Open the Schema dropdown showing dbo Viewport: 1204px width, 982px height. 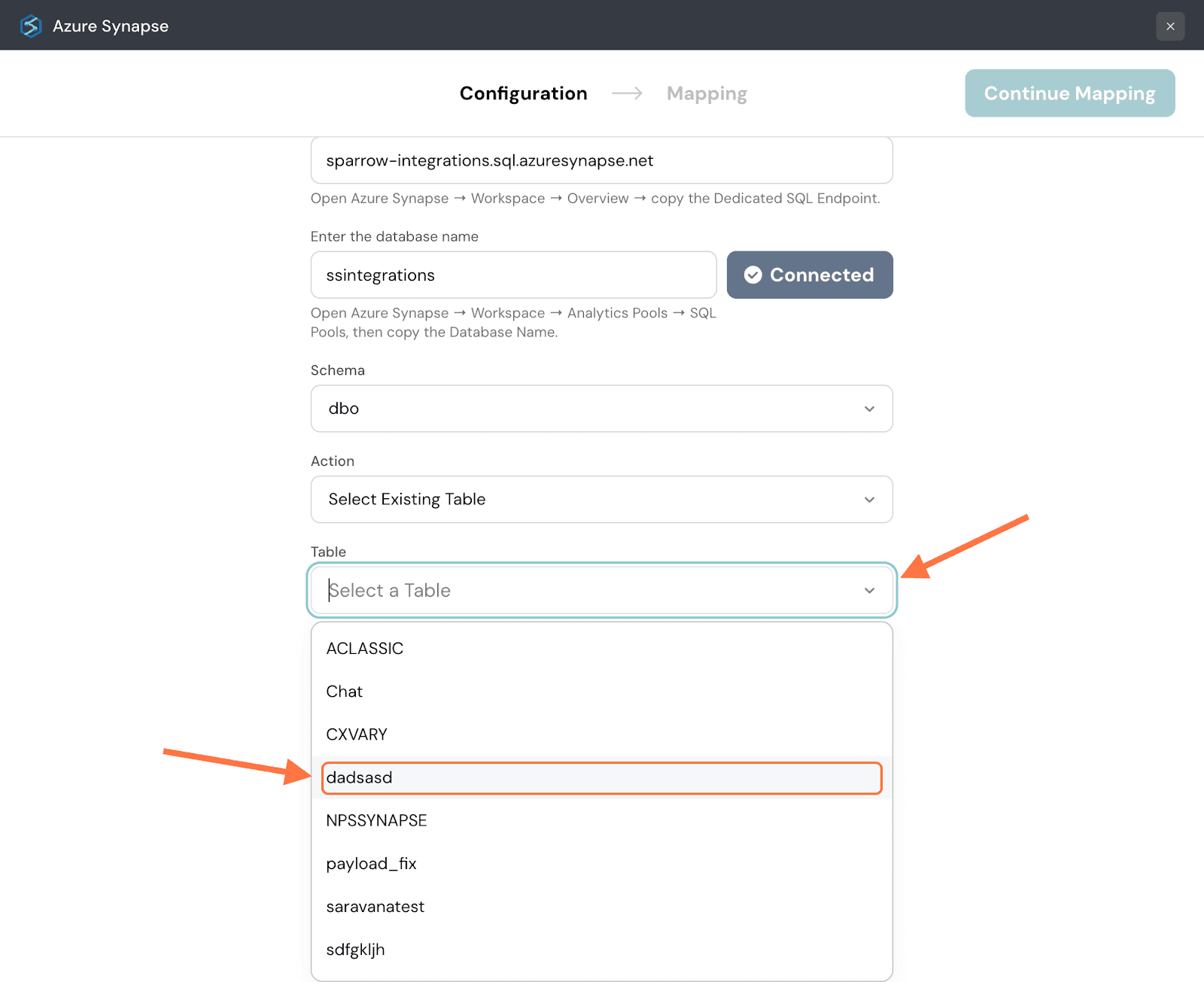601,409
